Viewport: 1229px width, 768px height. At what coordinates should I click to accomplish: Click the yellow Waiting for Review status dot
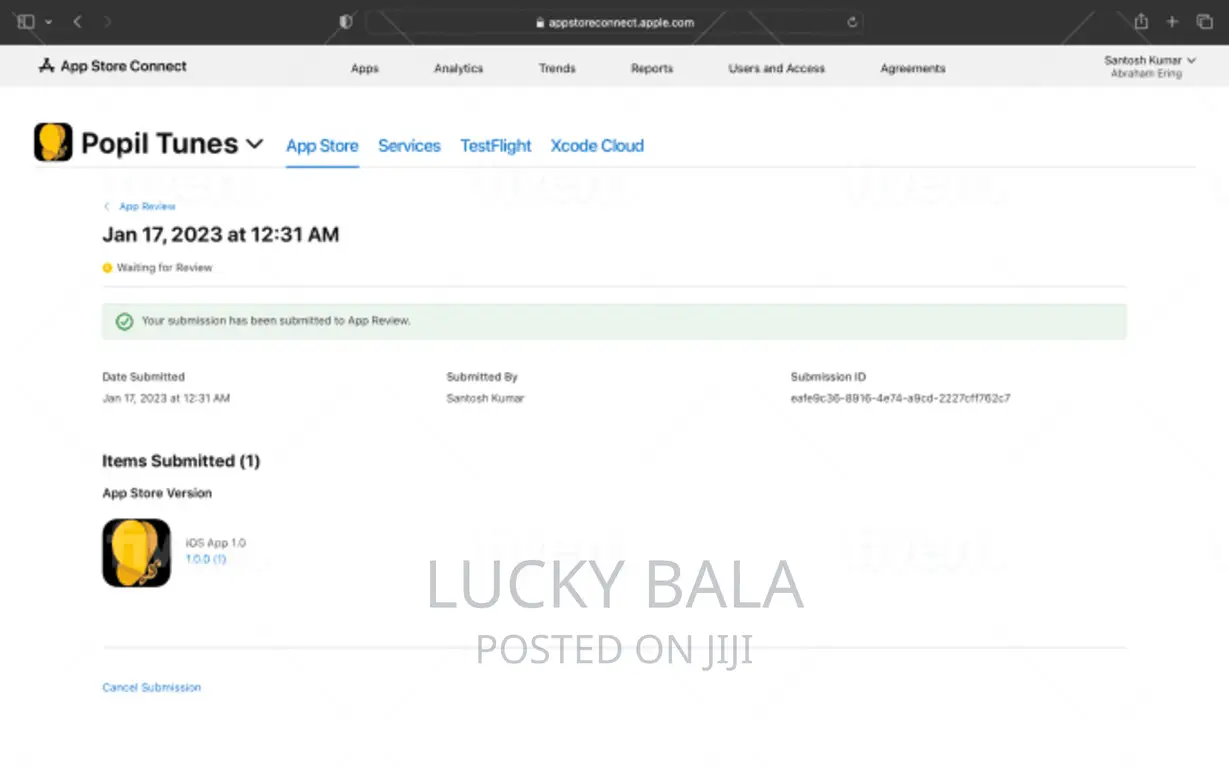pyautogui.click(x=107, y=268)
